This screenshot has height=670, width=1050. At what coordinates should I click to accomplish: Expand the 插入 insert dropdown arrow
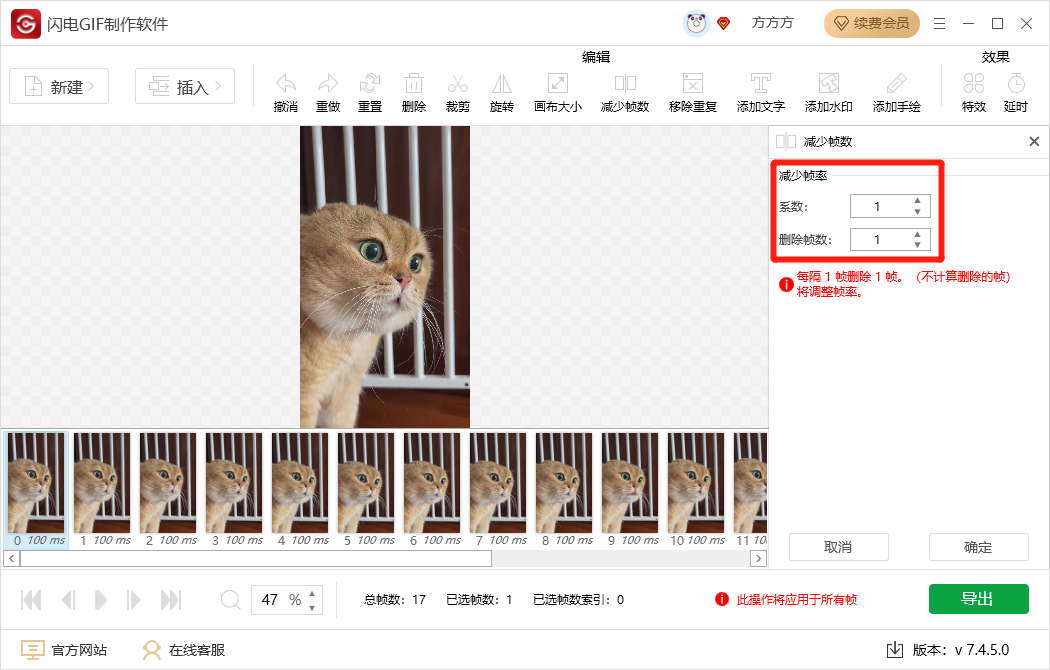(216, 86)
